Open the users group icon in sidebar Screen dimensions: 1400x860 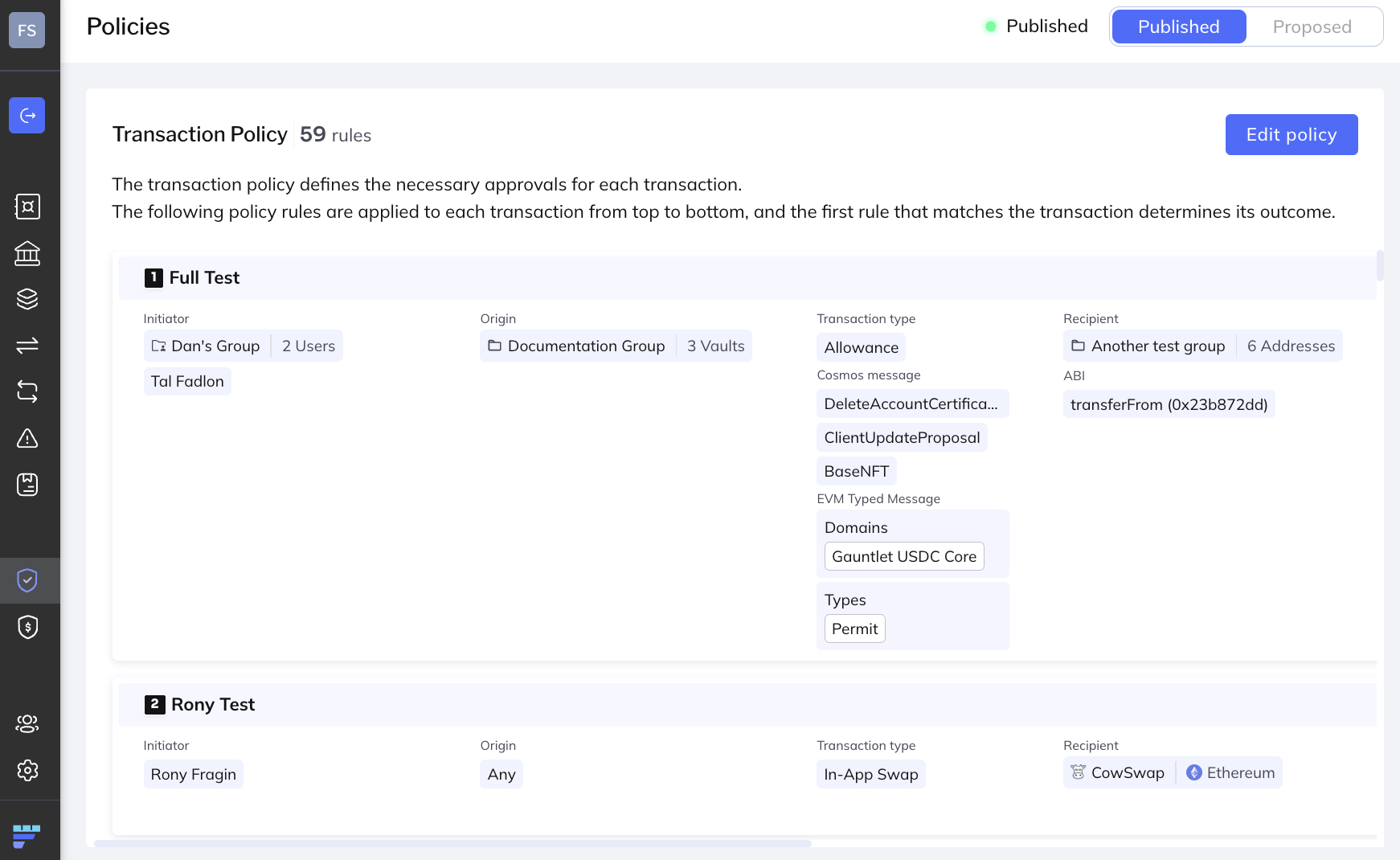coord(27,723)
